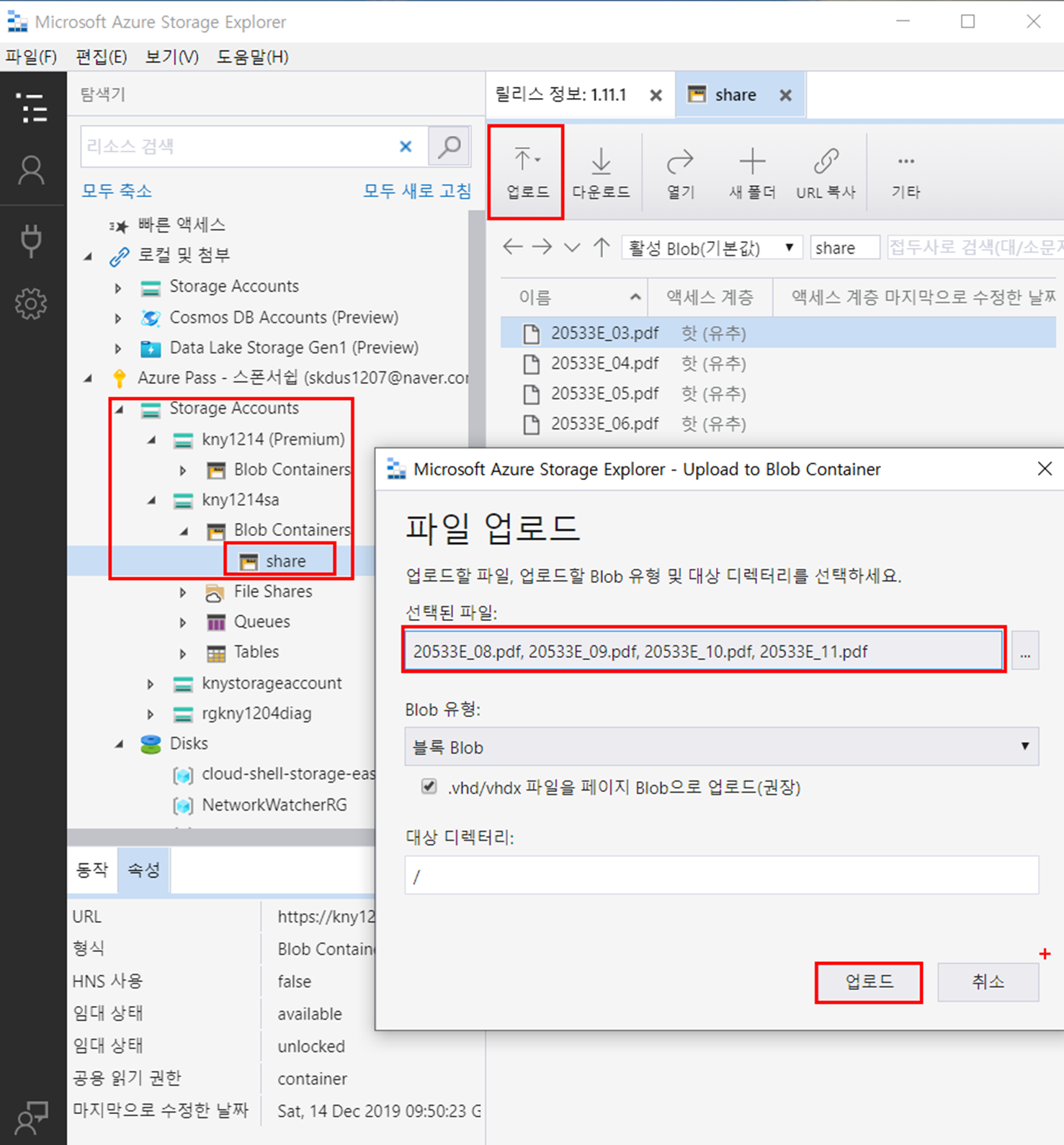Close the share tab

click(x=786, y=95)
